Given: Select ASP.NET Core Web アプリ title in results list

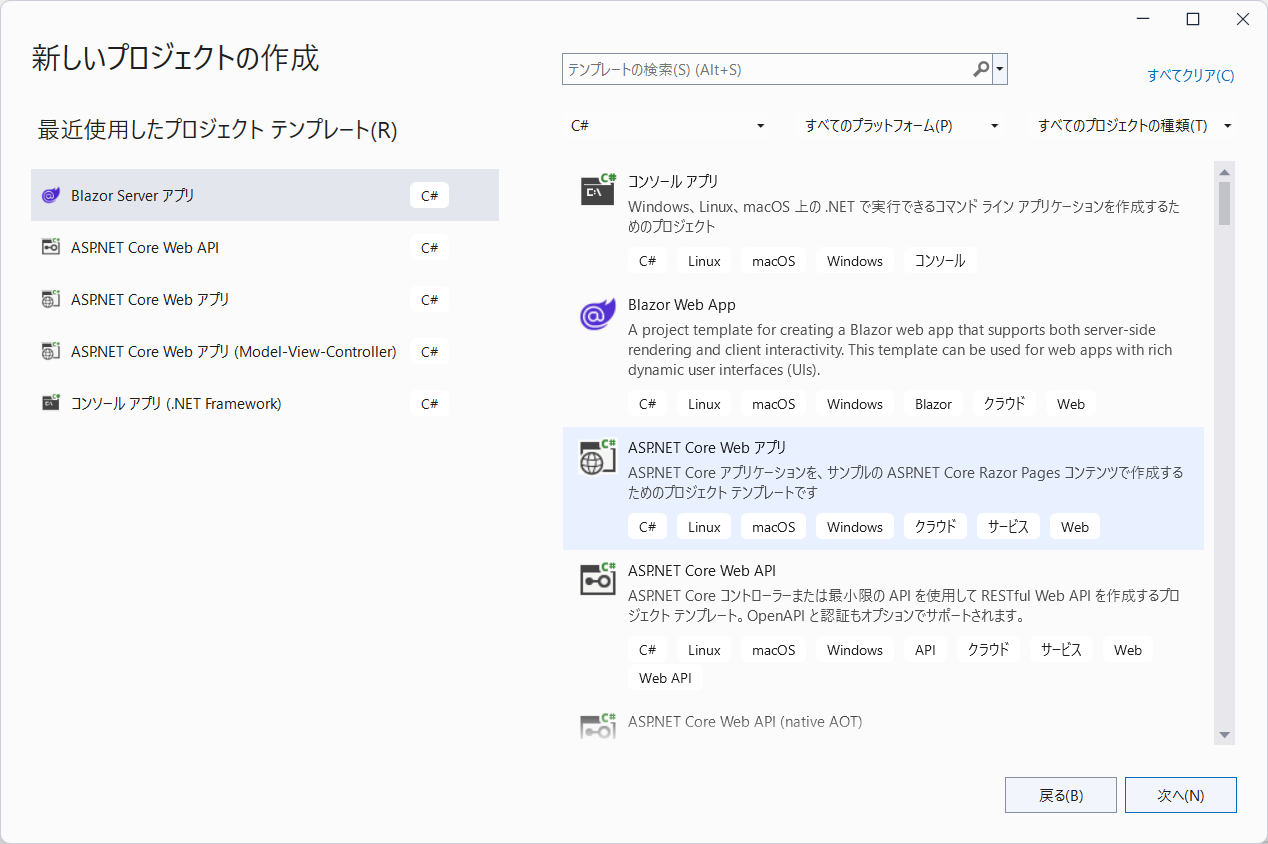Looking at the screenshot, I should 707,448.
